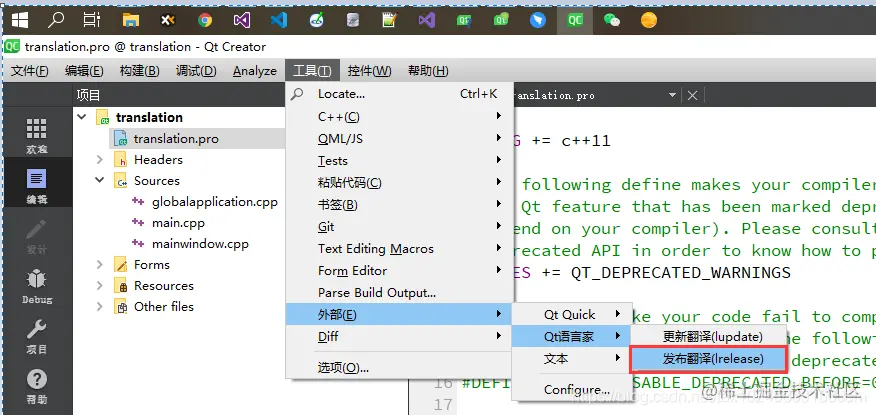The height and width of the screenshot is (415, 876).
Task: Choose Configure... in the 外部 submenu
Action: pos(572,389)
